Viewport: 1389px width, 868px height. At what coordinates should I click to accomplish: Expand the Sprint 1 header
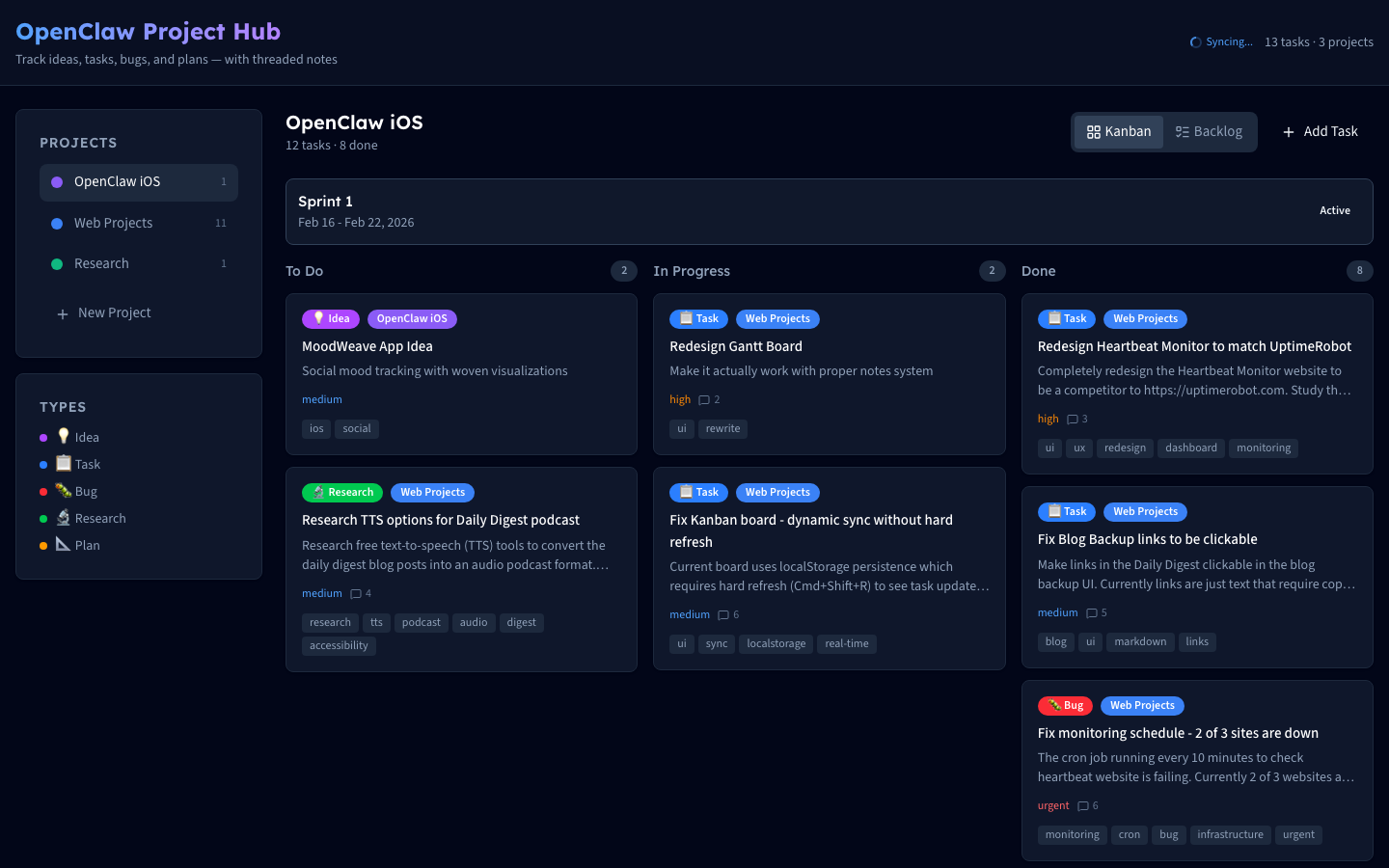(325, 202)
